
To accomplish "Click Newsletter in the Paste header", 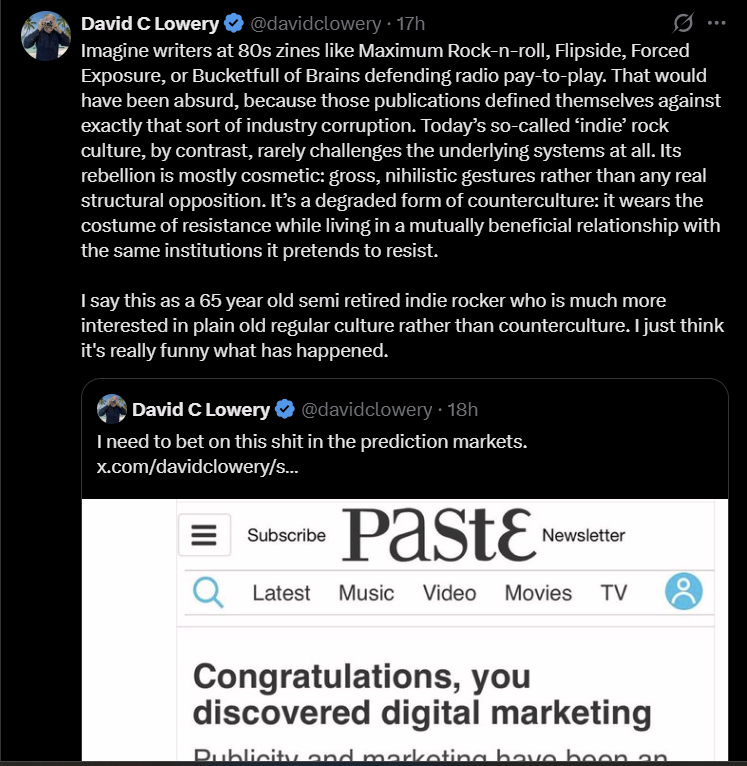I will 583,536.
